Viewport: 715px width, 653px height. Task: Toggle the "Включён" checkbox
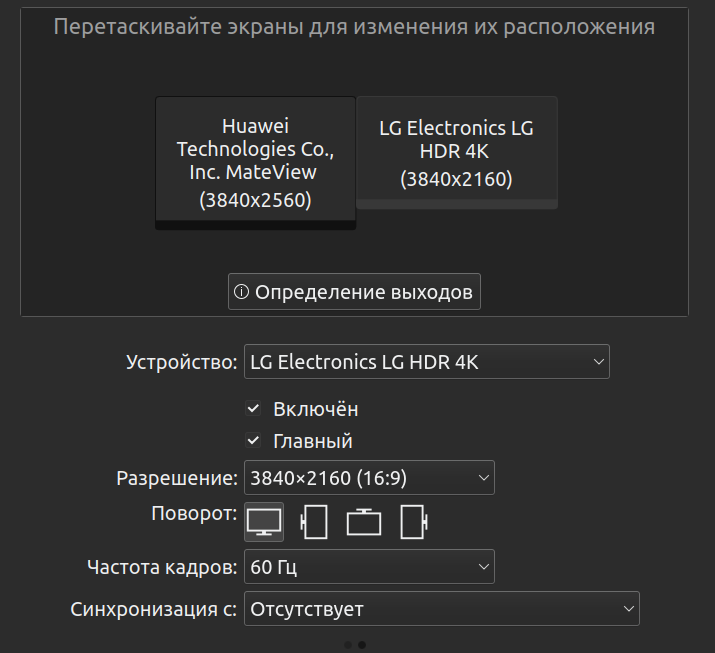(x=254, y=409)
